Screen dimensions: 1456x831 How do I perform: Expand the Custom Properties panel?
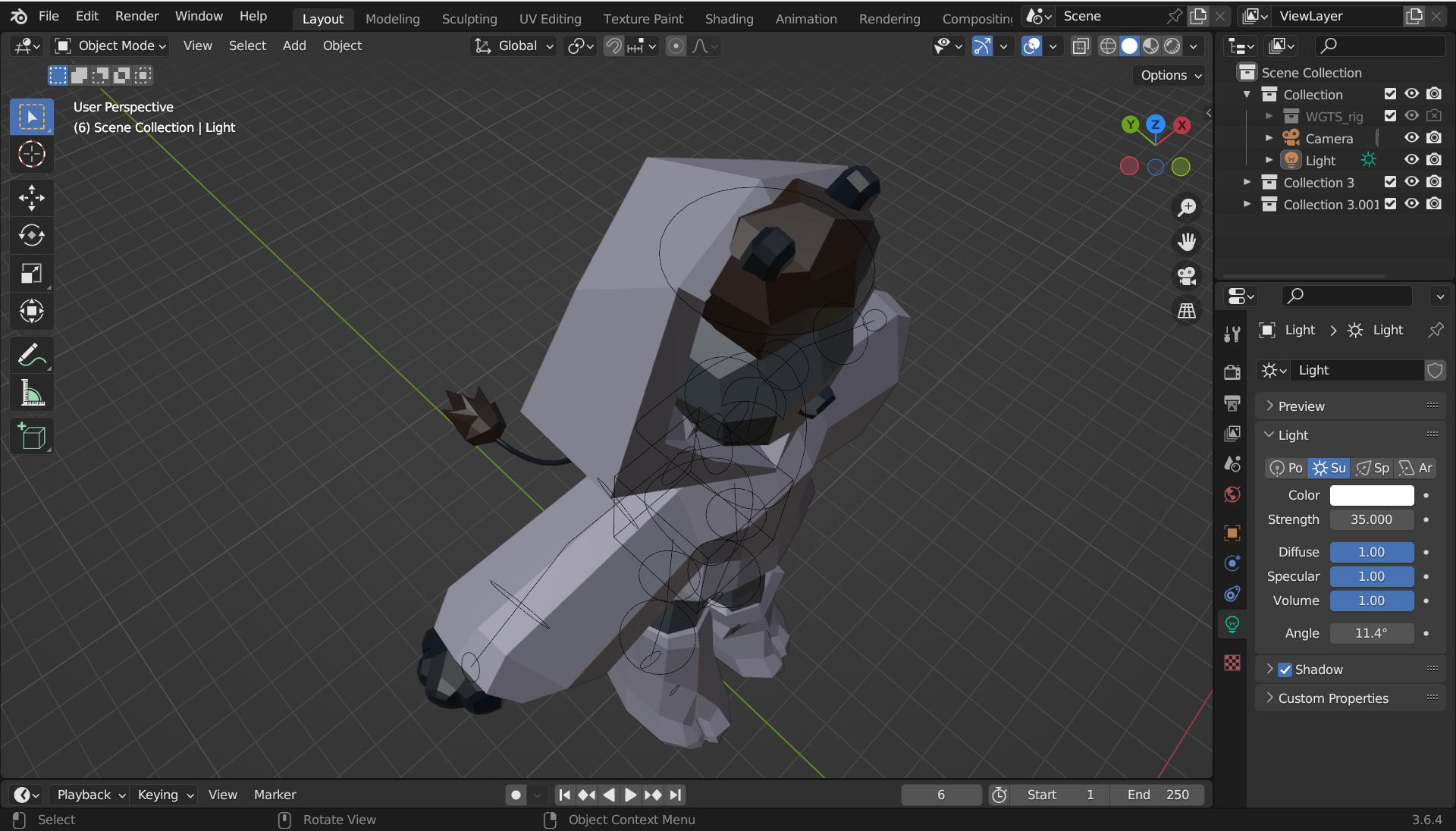1350,698
